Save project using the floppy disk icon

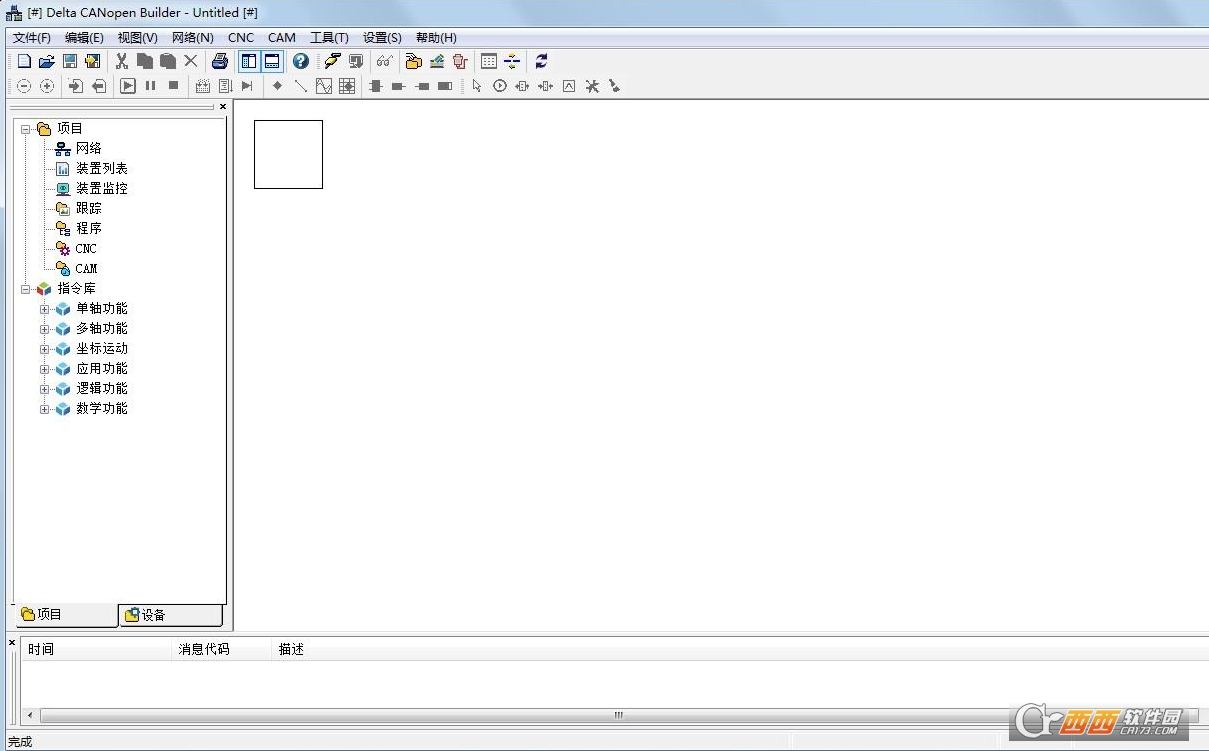[70, 62]
